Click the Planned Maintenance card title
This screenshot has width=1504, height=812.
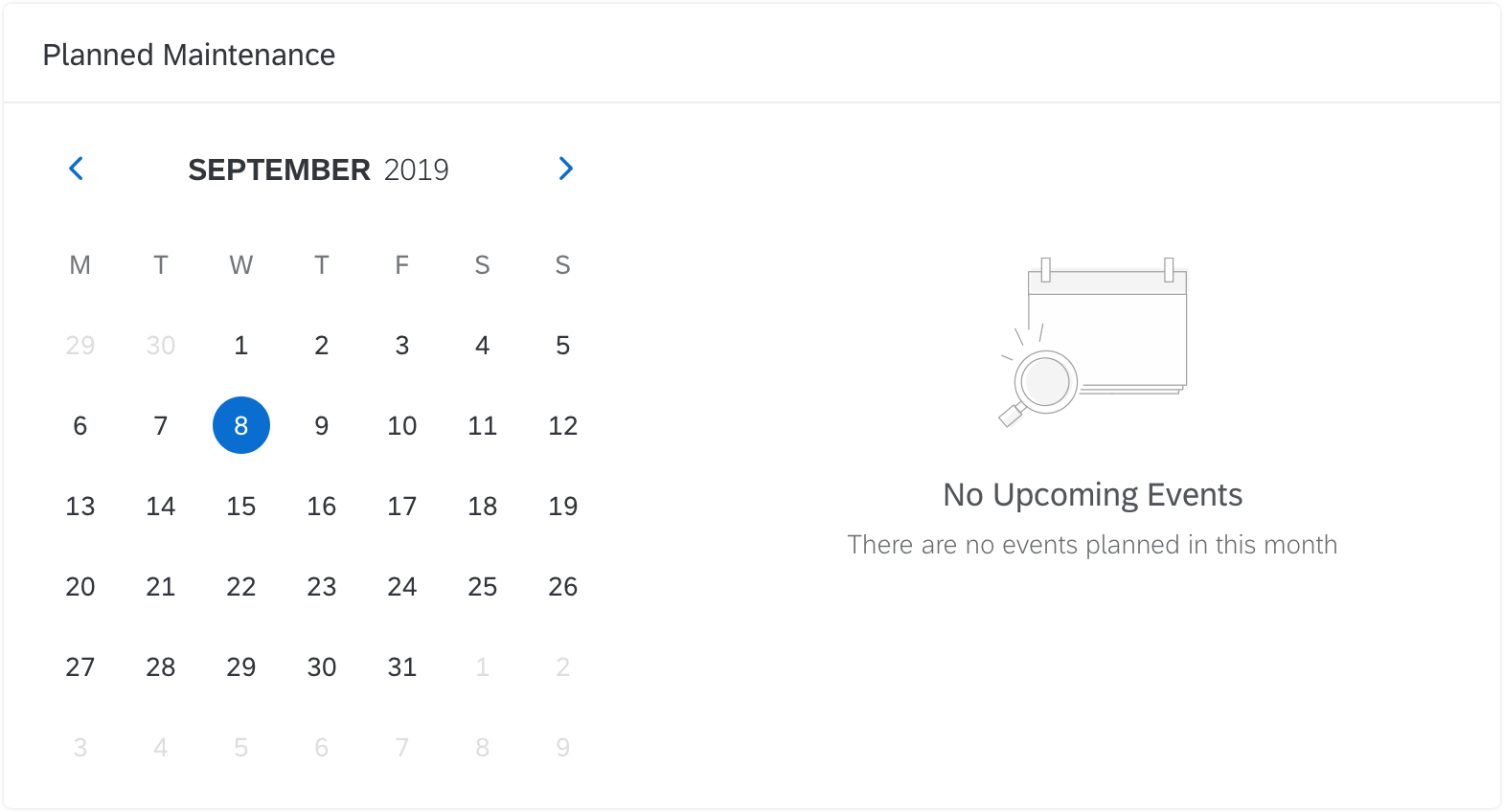pos(189,55)
